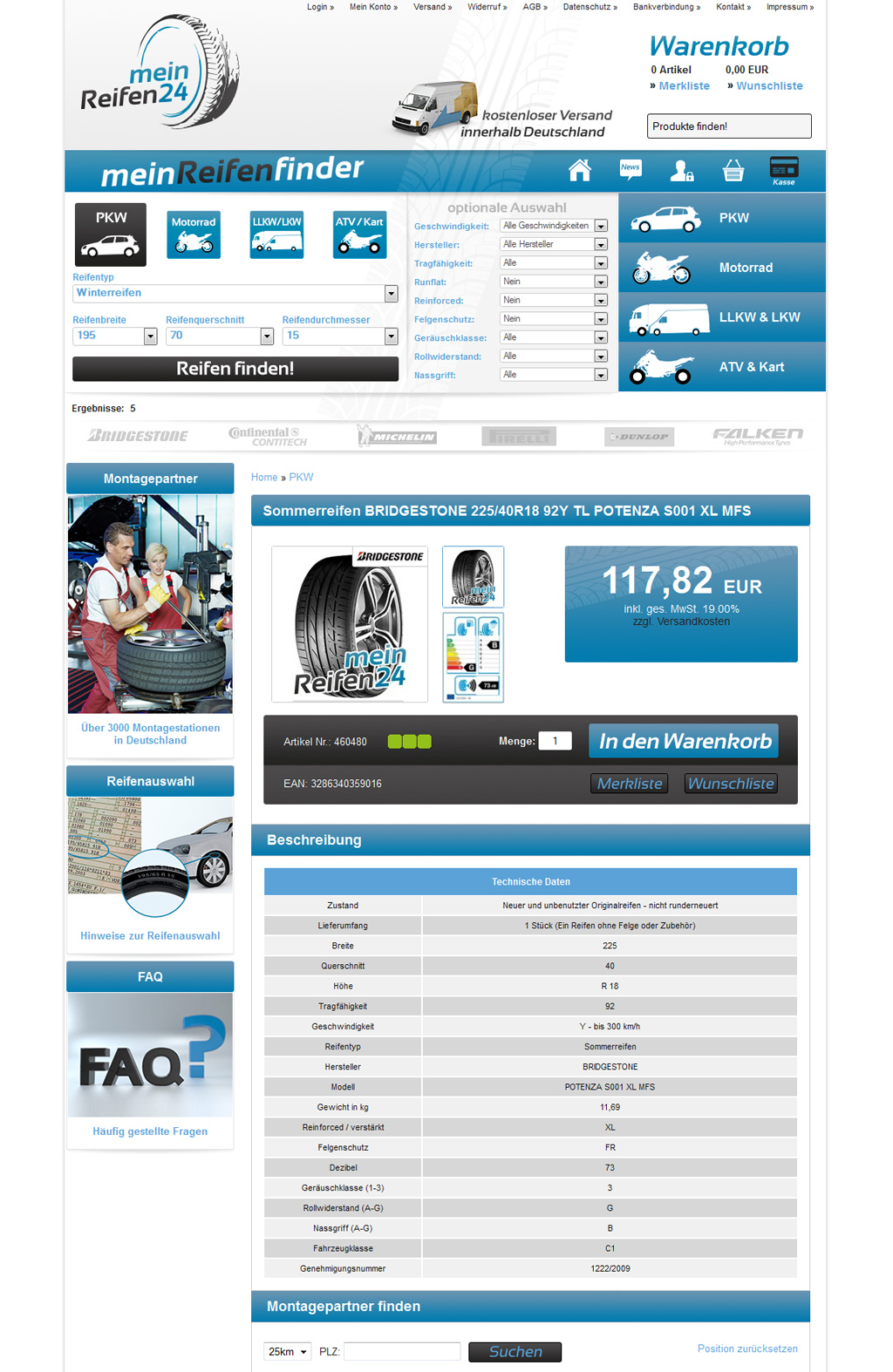Select the LLKW/LKW vehicle type tile
This screenshot has width=893, height=1372.
coord(276,234)
